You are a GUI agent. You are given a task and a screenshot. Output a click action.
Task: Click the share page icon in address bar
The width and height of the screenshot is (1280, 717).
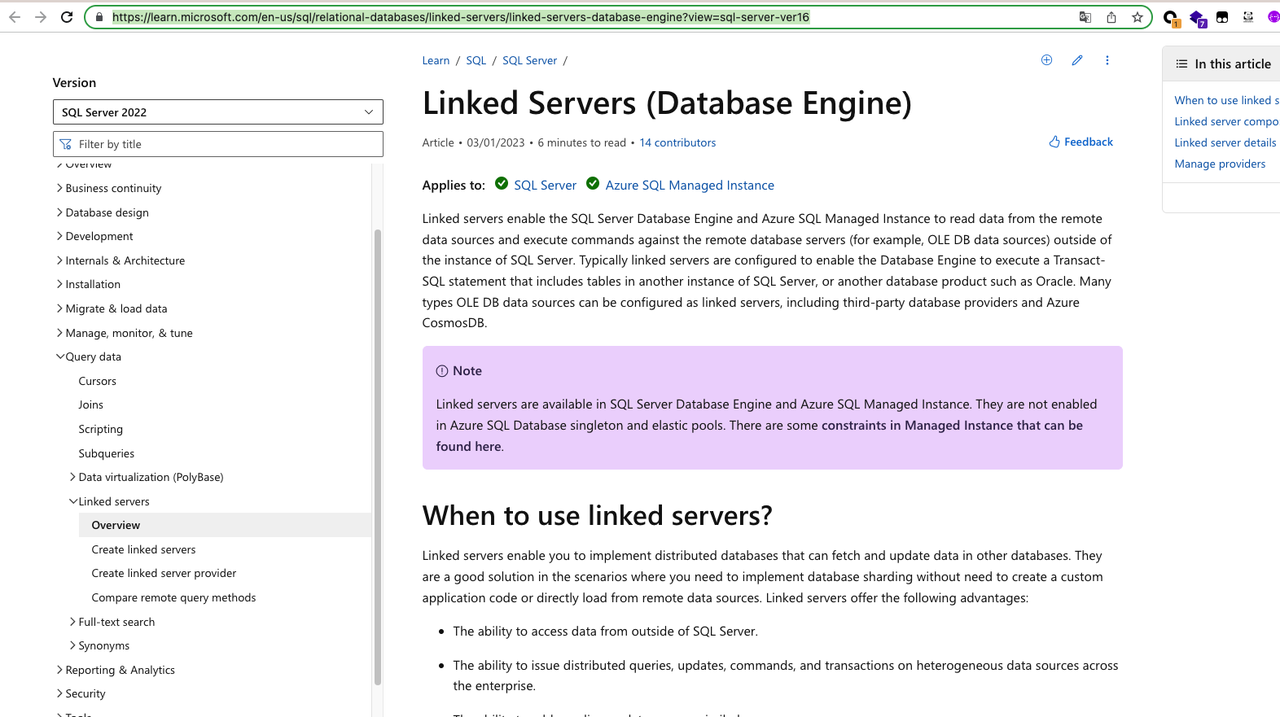click(x=1111, y=17)
